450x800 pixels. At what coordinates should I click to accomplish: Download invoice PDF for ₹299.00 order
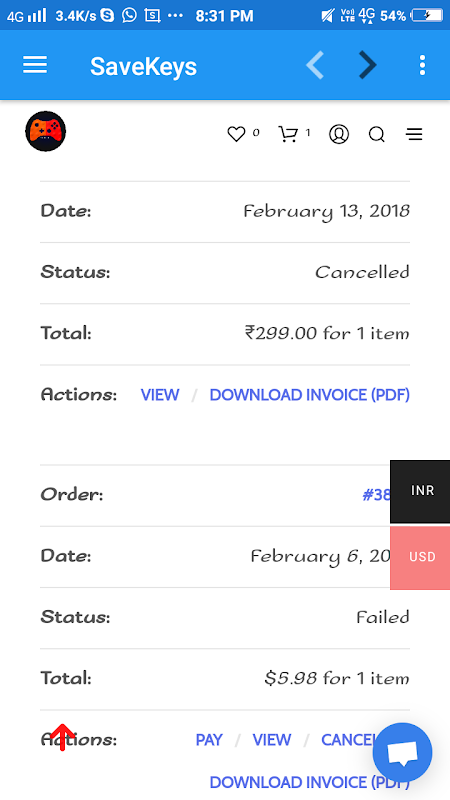click(310, 395)
